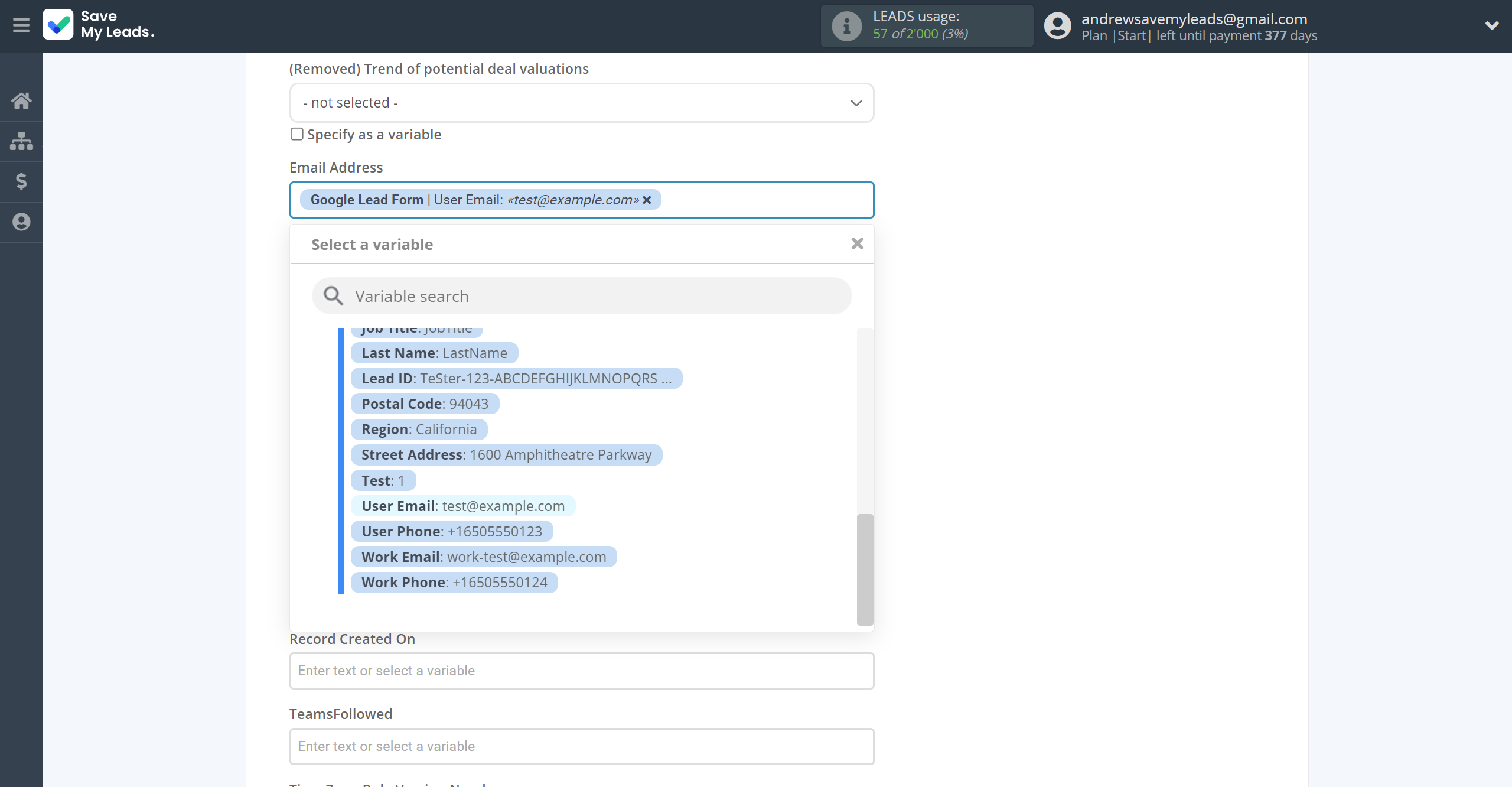Click the variable search magnifier icon

(334, 296)
